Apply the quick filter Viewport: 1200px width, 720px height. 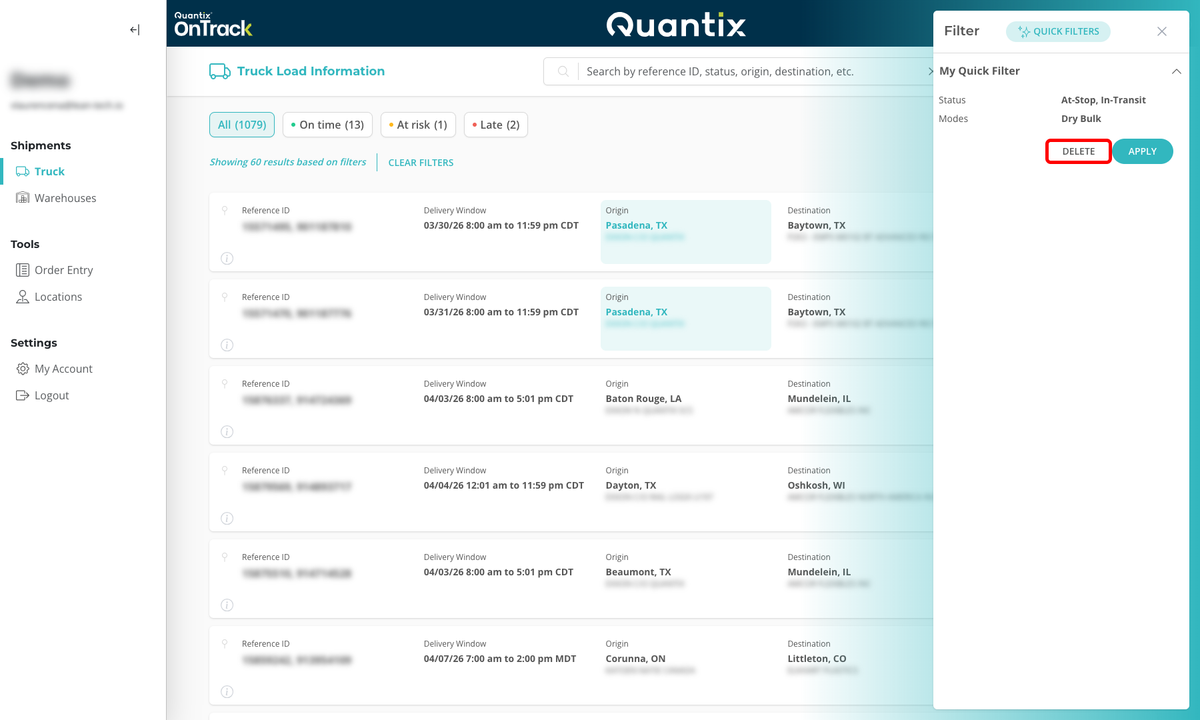[x=1142, y=151]
